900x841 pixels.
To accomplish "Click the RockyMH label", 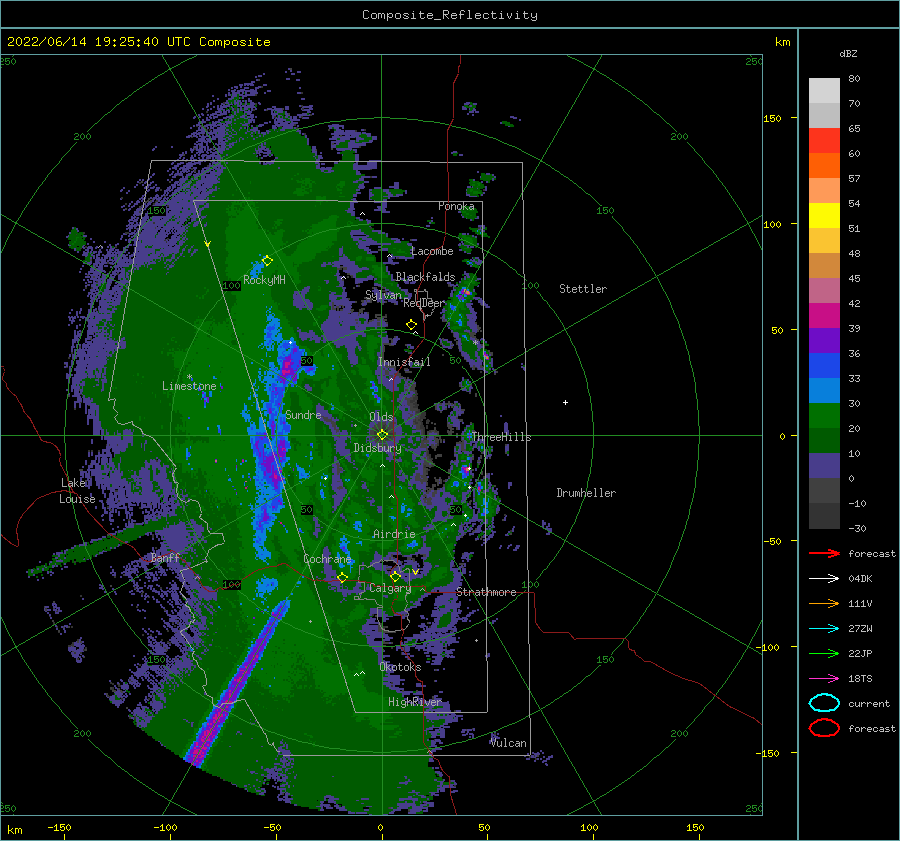I will [x=264, y=280].
